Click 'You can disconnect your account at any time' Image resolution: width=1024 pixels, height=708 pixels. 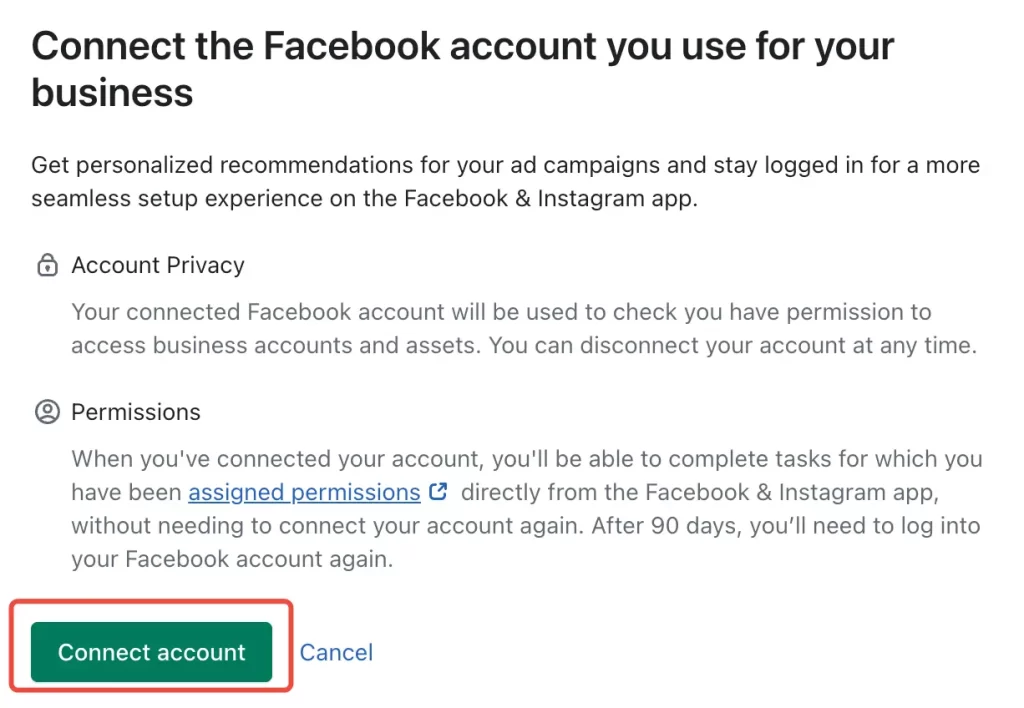coord(733,346)
